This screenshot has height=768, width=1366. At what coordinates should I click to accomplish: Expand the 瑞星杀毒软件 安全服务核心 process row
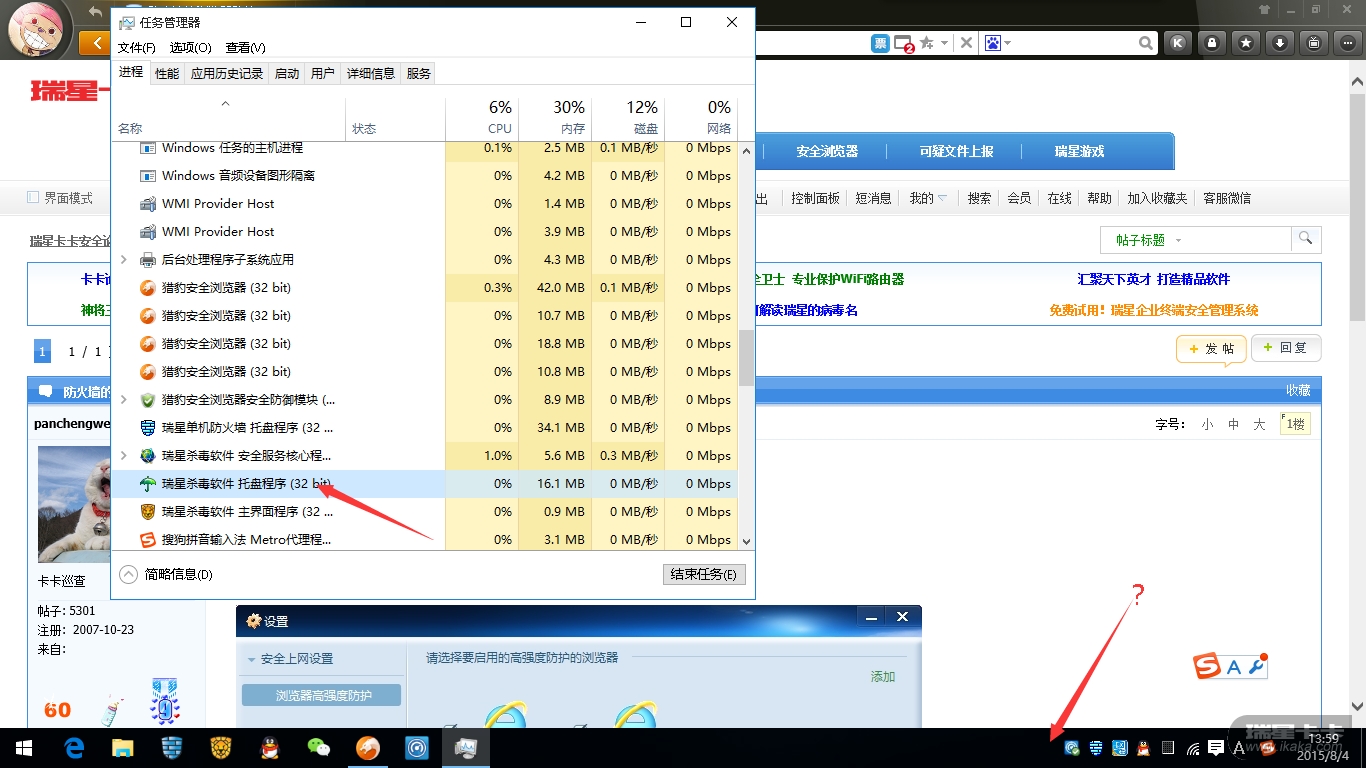tap(124, 456)
